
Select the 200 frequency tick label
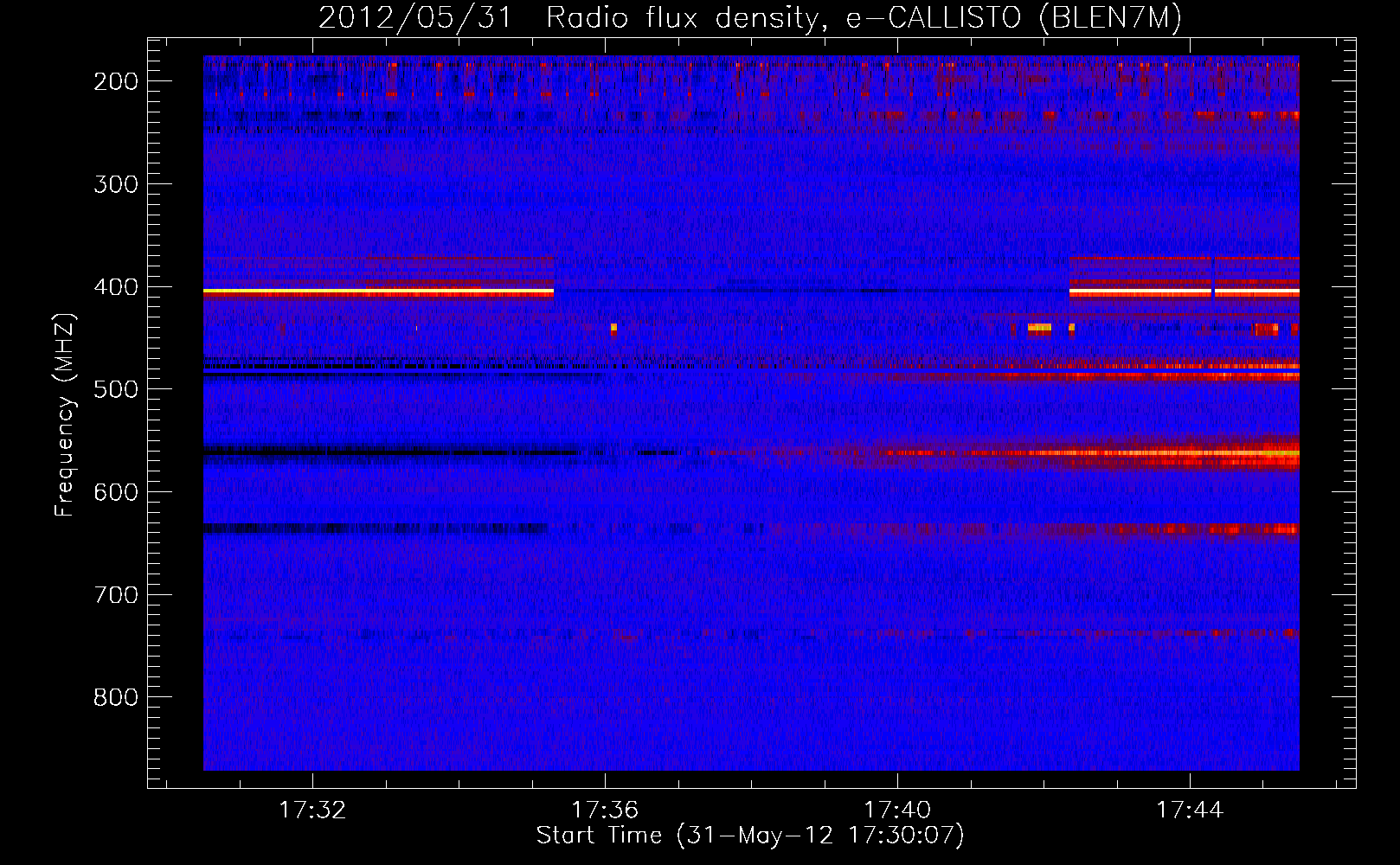[x=116, y=81]
